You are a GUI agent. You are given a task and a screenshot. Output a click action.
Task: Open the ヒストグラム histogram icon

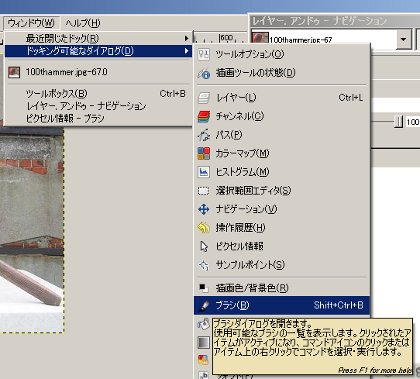[x=204, y=172]
